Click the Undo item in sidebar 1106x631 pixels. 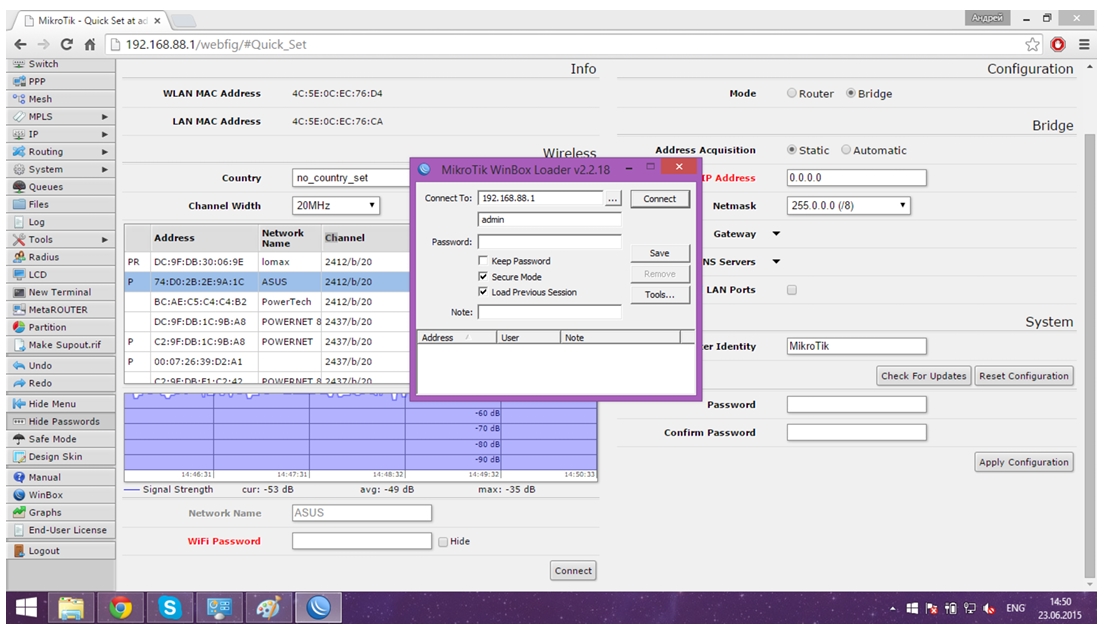click(x=61, y=365)
